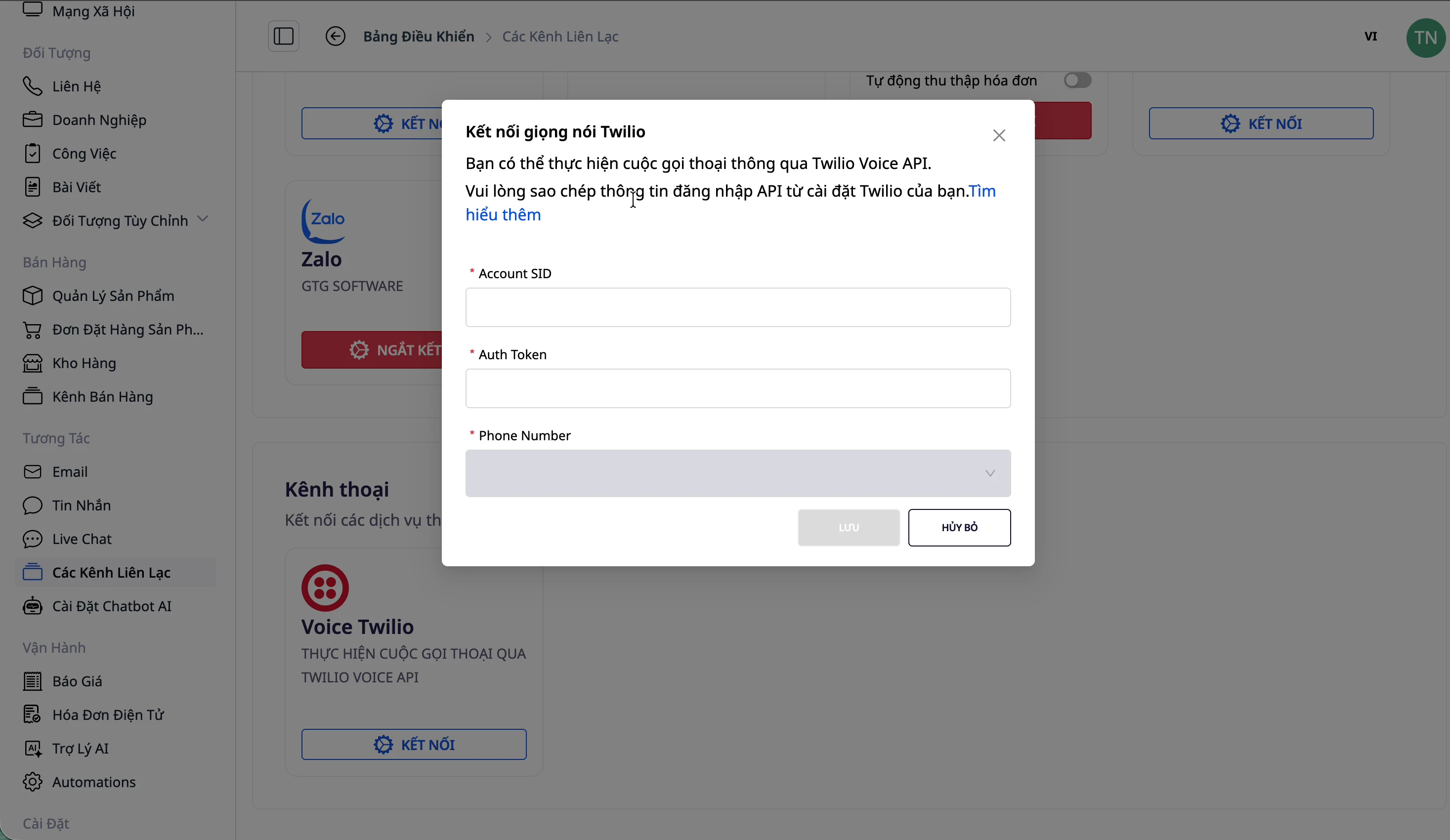The height and width of the screenshot is (840, 1450).
Task: Open the TN user avatar
Action: [x=1425, y=38]
